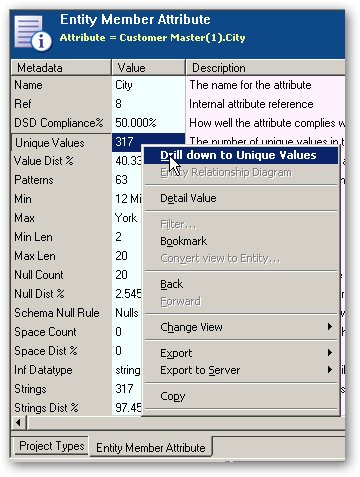Open the Export submenu

point(241,353)
